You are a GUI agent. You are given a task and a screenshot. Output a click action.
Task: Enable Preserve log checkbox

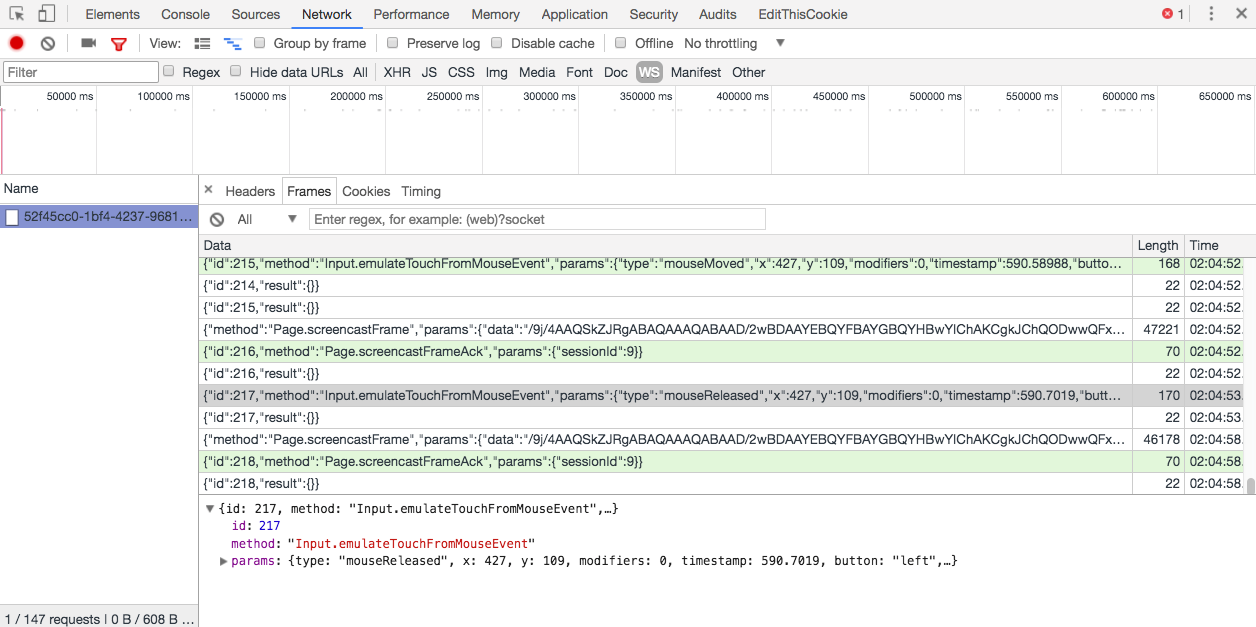(393, 43)
